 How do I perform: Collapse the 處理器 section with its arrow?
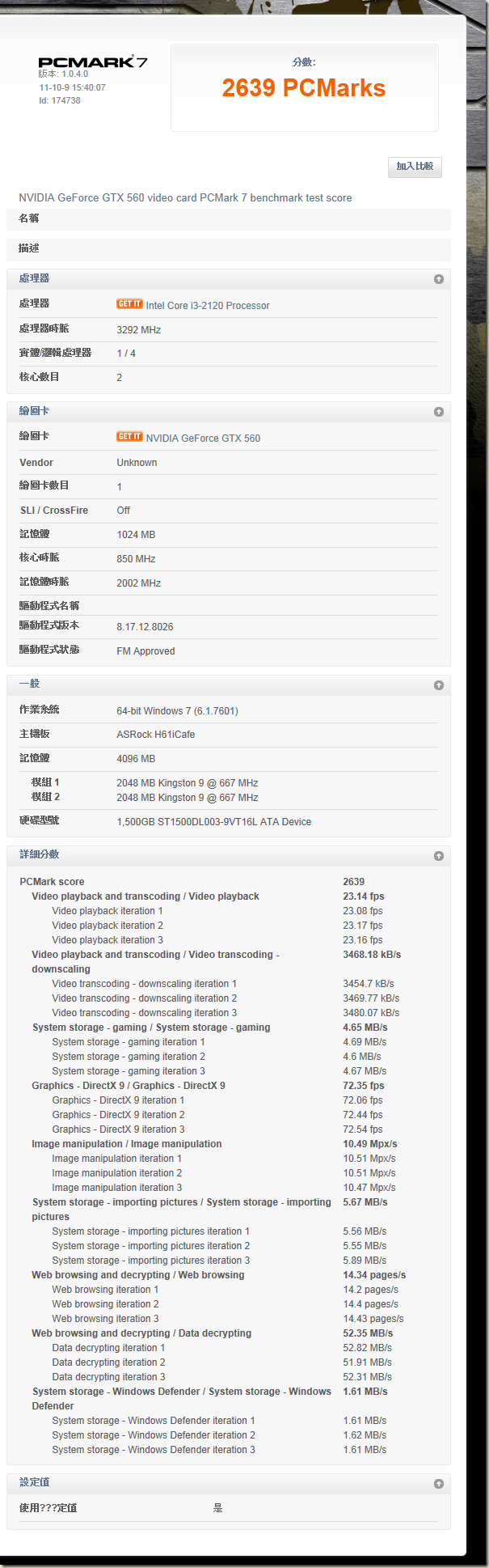439,279
